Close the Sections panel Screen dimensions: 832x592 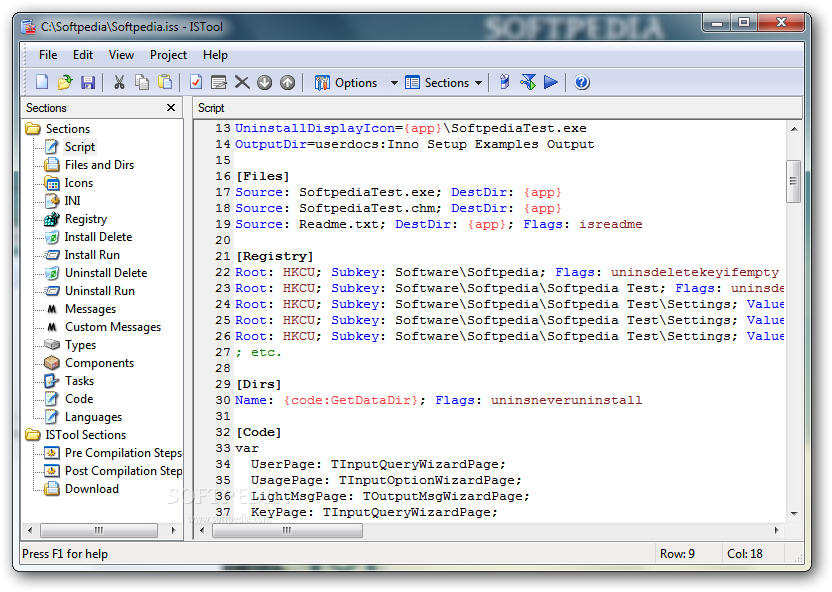click(x=171, y=108)
